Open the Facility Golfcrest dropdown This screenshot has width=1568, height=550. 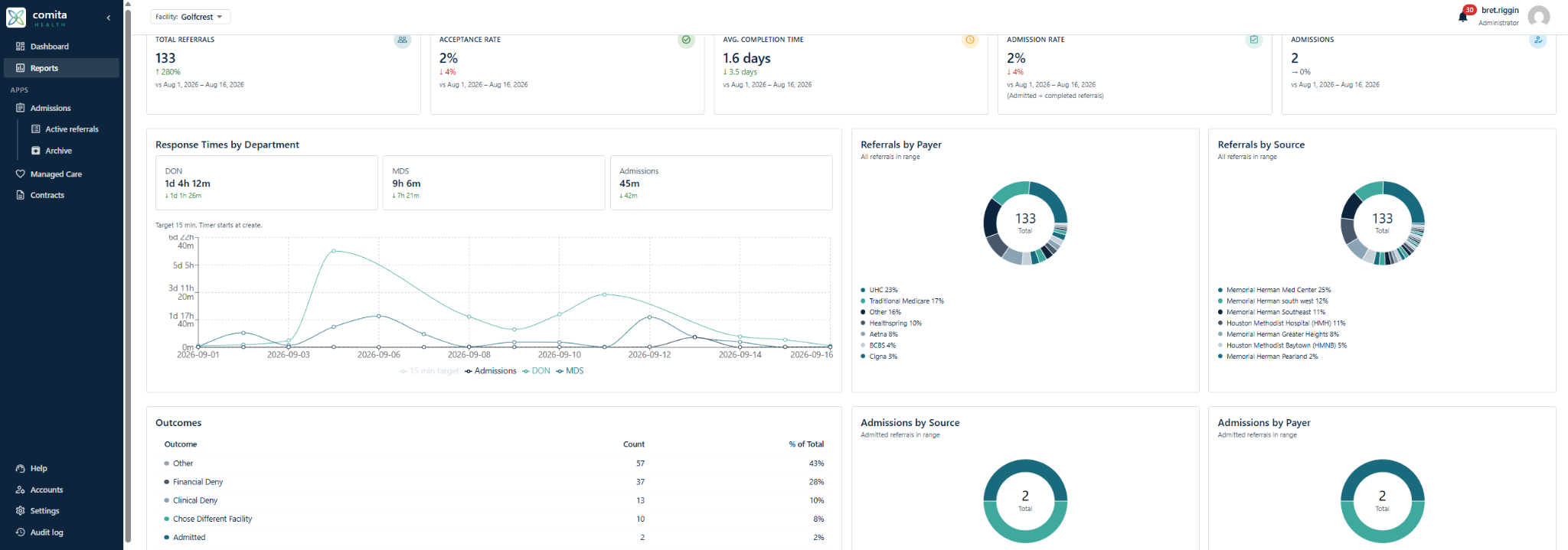click(190, 17)
